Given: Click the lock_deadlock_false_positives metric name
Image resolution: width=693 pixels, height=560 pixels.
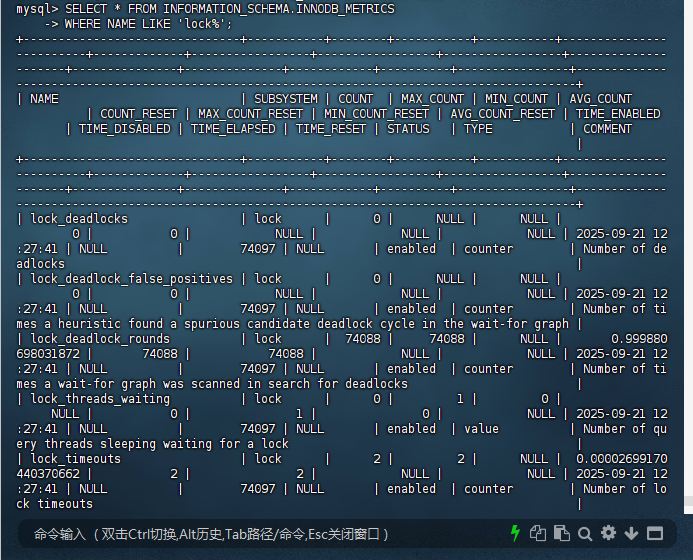Looking at the screenshot, I should [131, 279].
